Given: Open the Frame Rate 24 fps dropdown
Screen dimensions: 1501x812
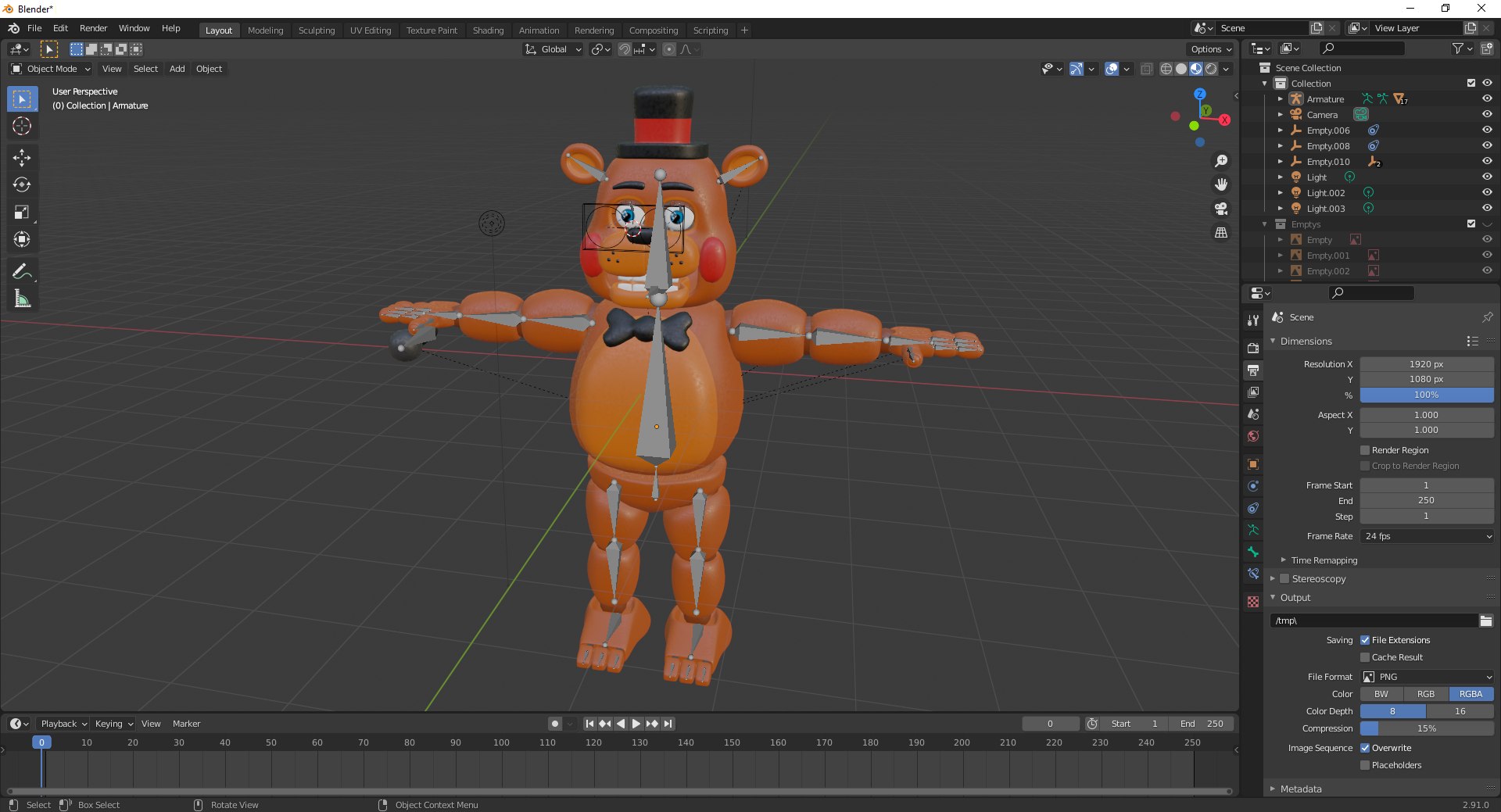Looking at the screenshot, I should 1427,536.
